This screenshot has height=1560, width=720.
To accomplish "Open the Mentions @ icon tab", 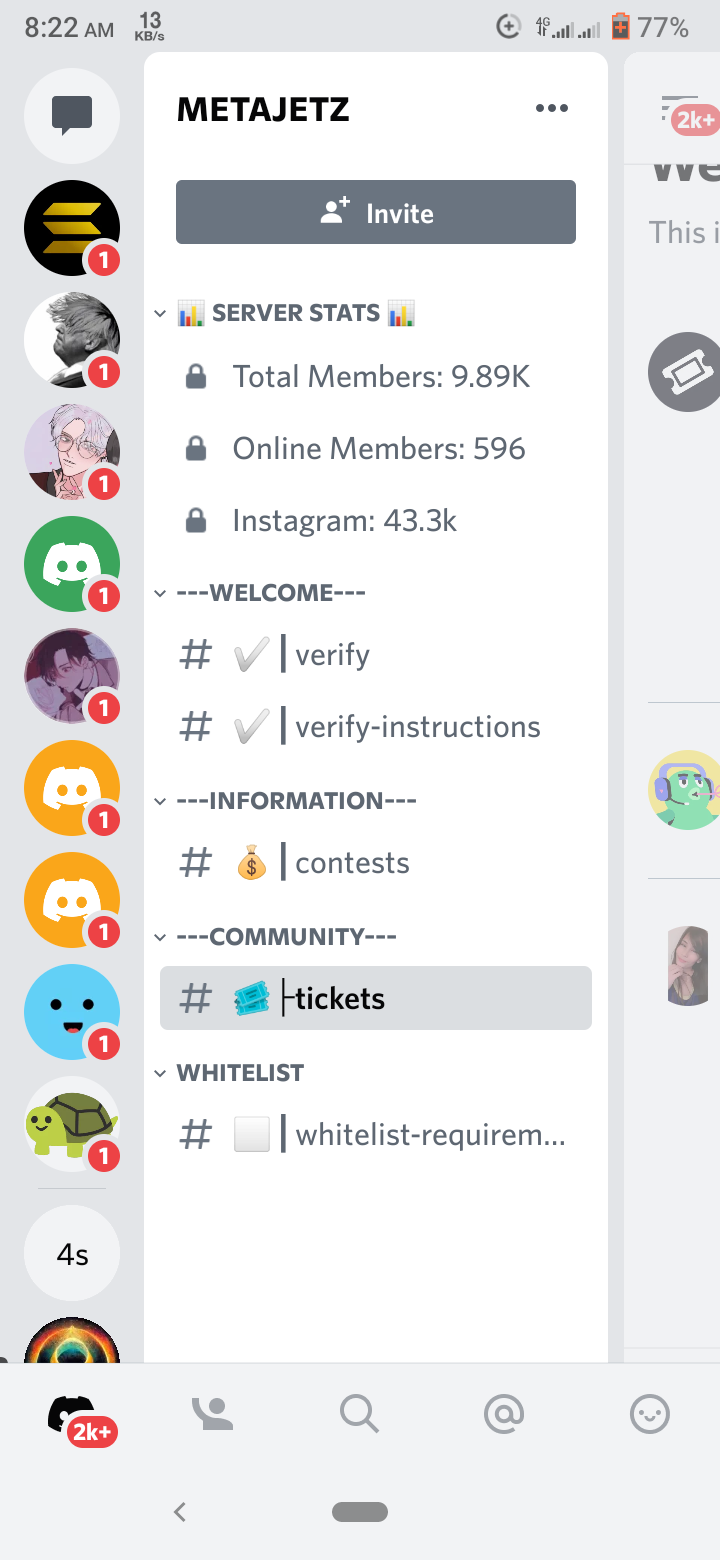I will [504, 1414].
